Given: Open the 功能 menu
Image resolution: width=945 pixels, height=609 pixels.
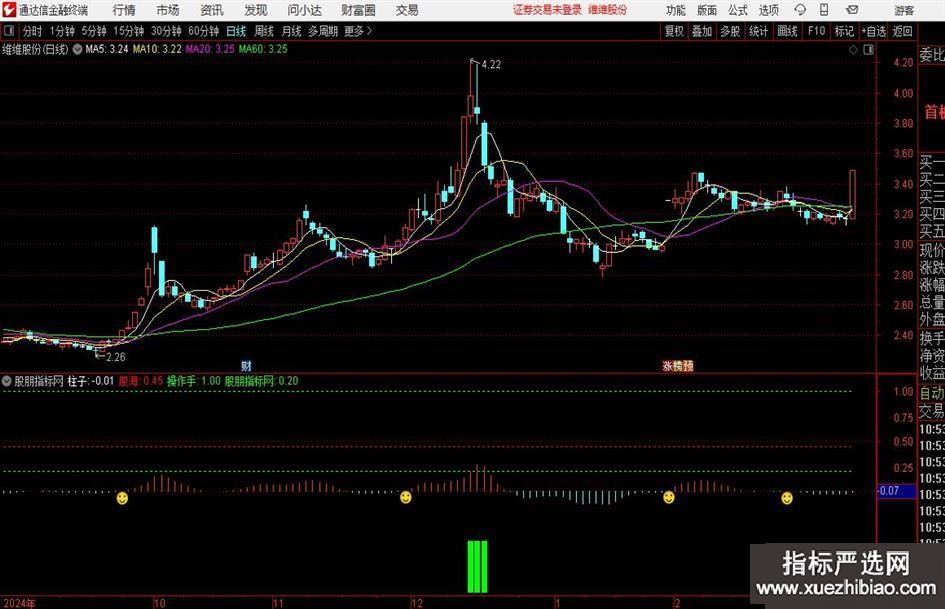Looking at the screenshot, I should [676, 10].
